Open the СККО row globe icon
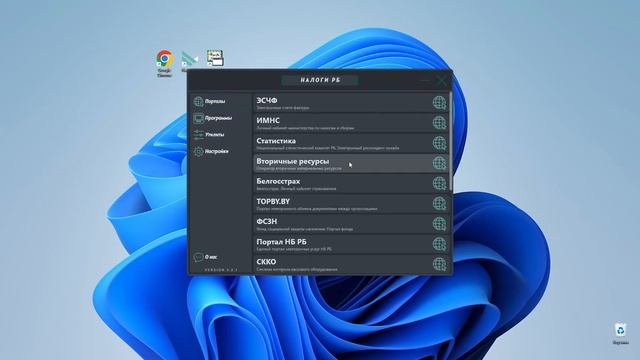 click(x=439, y=264)
